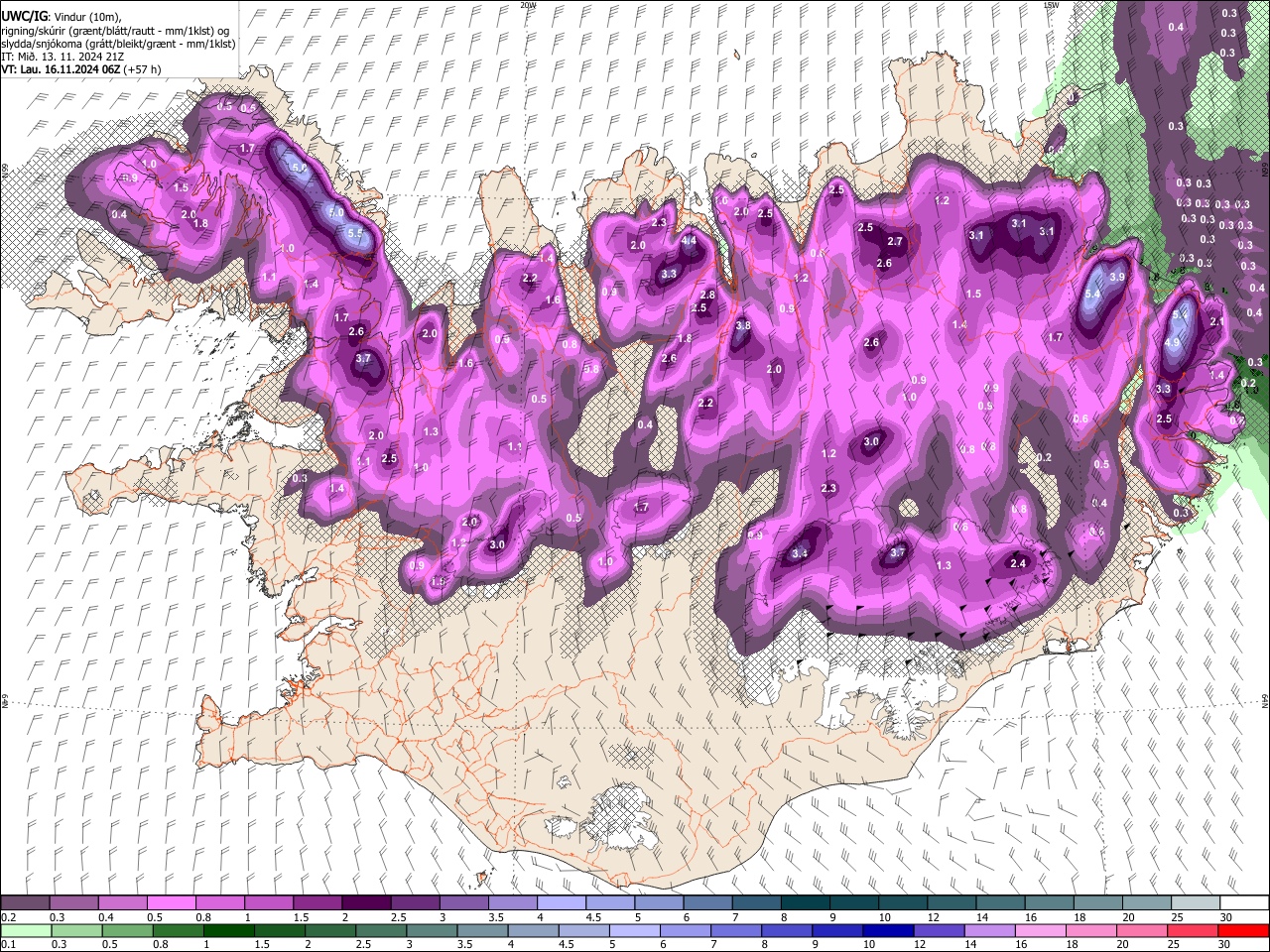Click the '15W' longitude label
The image size is (1270, 952).
(1050, 5)
